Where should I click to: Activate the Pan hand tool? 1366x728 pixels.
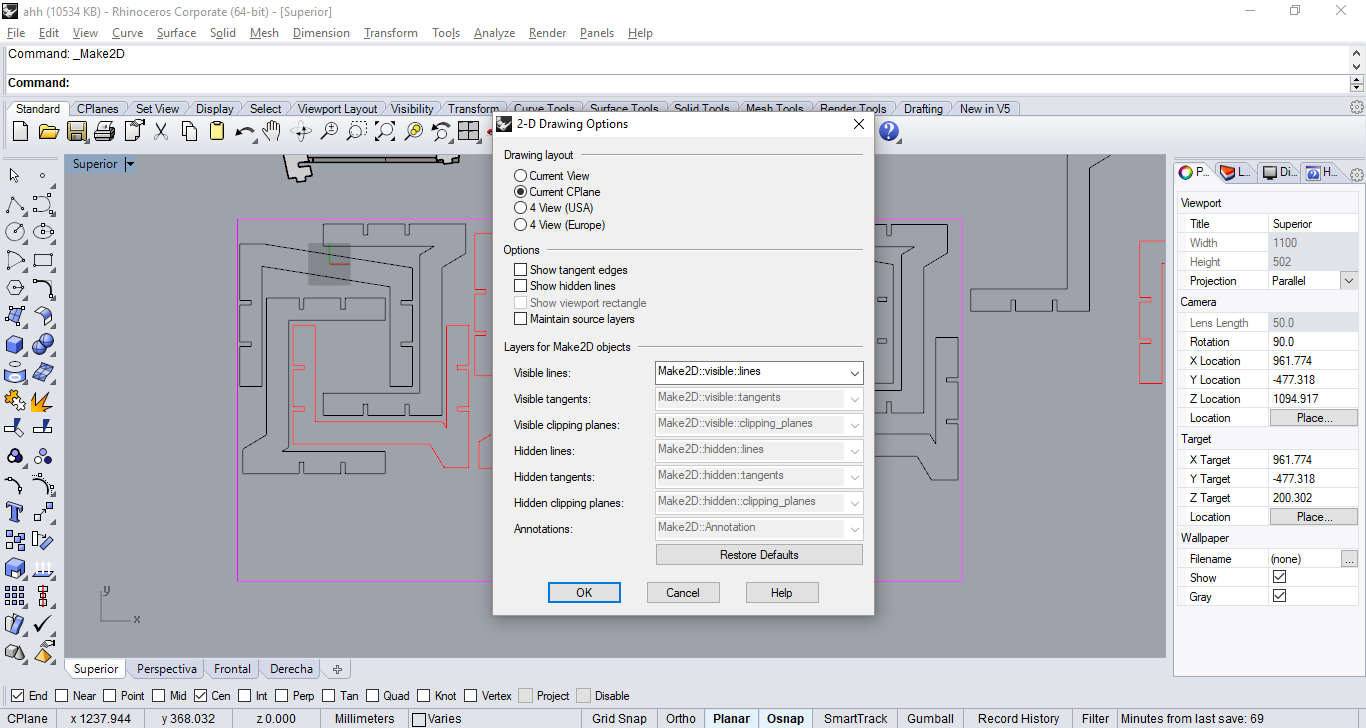[x=272, y=131]
